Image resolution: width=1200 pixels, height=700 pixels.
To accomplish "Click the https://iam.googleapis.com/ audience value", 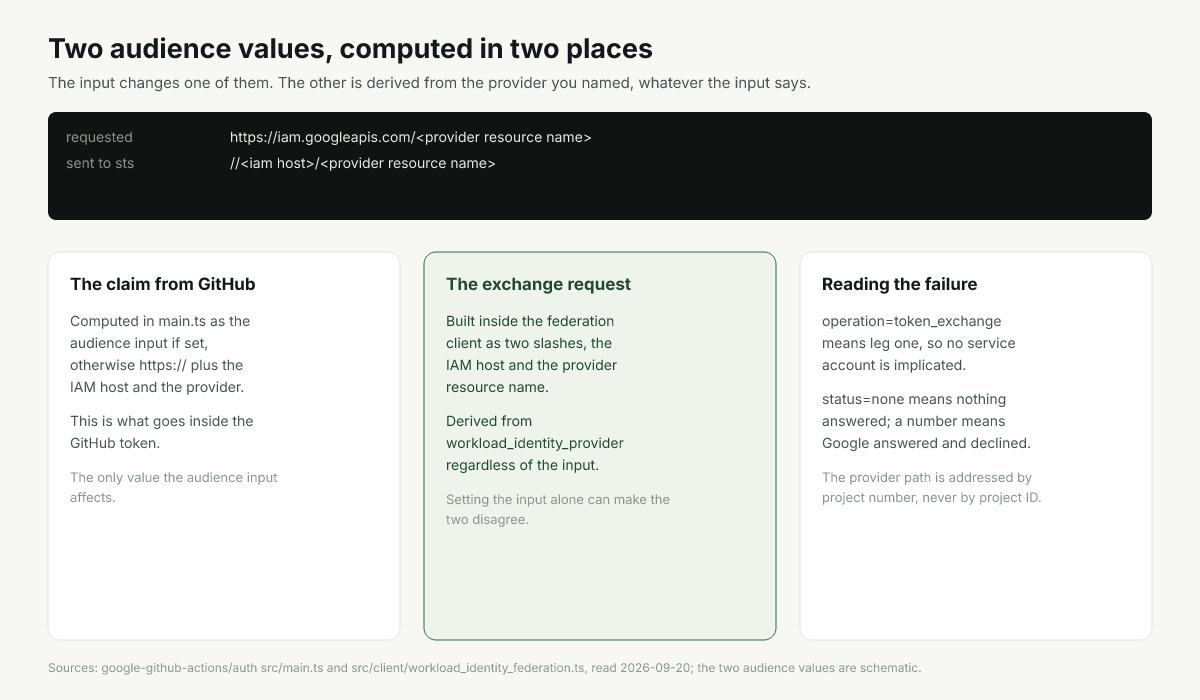I will [x=411, y=137].
